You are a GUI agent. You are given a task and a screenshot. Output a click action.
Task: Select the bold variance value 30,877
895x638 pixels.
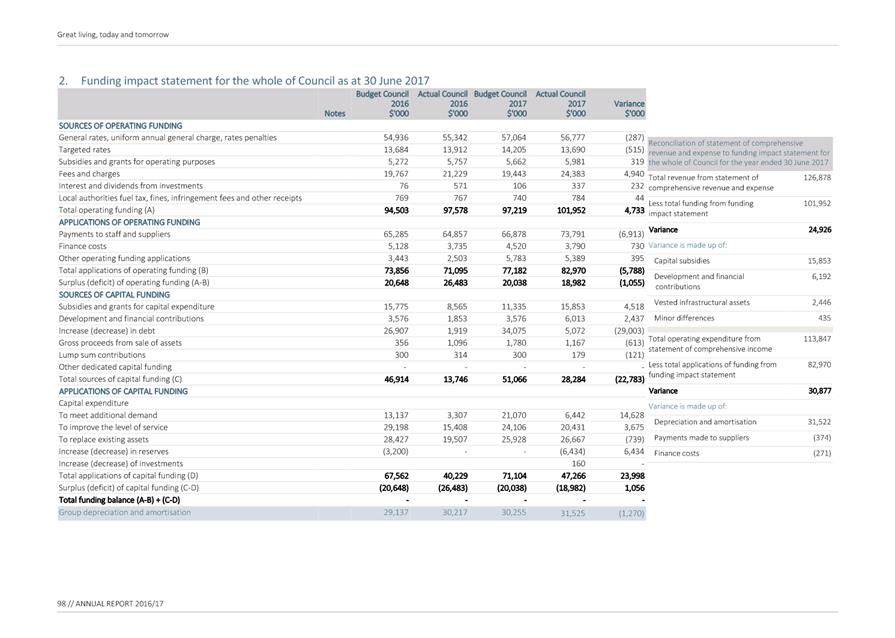click(820, 391)
